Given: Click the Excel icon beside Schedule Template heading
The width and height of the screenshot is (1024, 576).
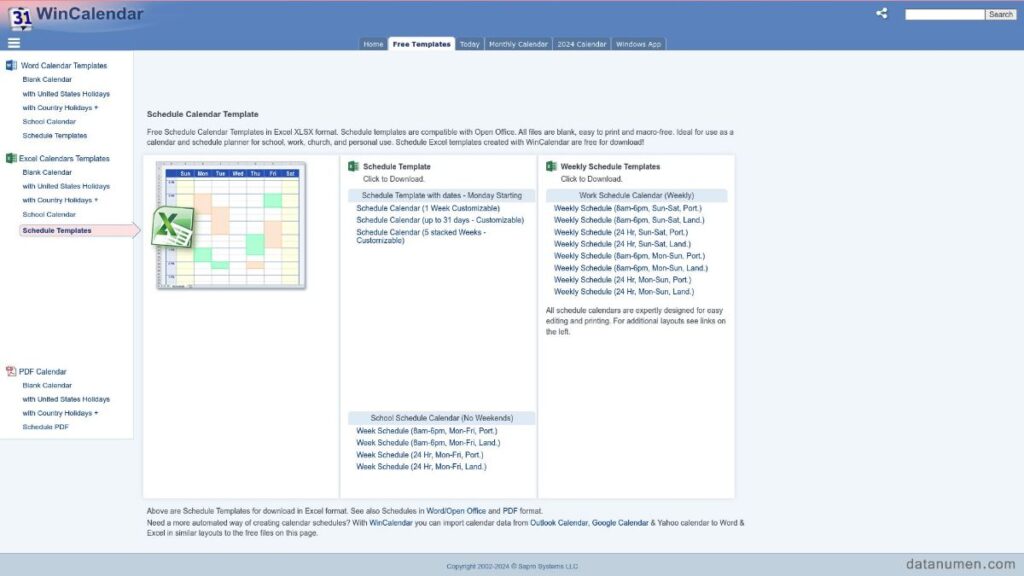Looking at the screenshot, I should (353, 167).
